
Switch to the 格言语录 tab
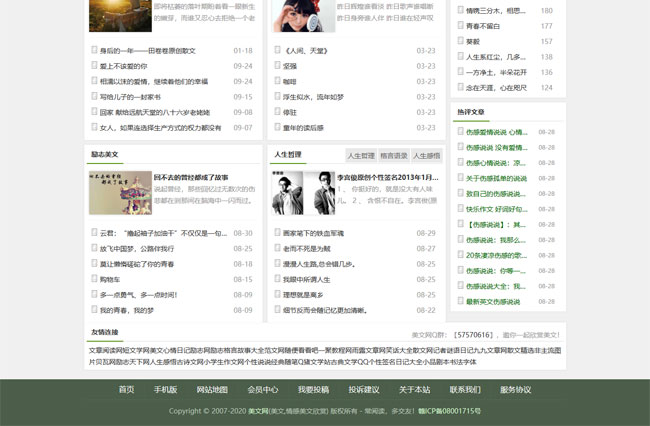[394, 156]
